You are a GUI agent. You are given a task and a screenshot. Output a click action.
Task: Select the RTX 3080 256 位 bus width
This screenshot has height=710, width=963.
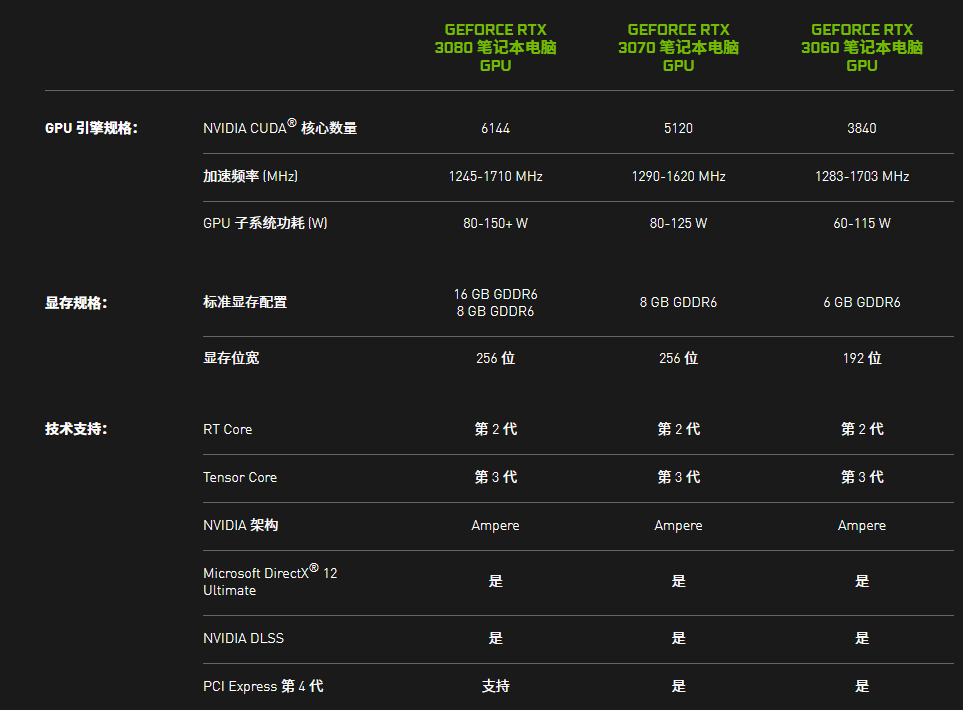coord(495,358)
